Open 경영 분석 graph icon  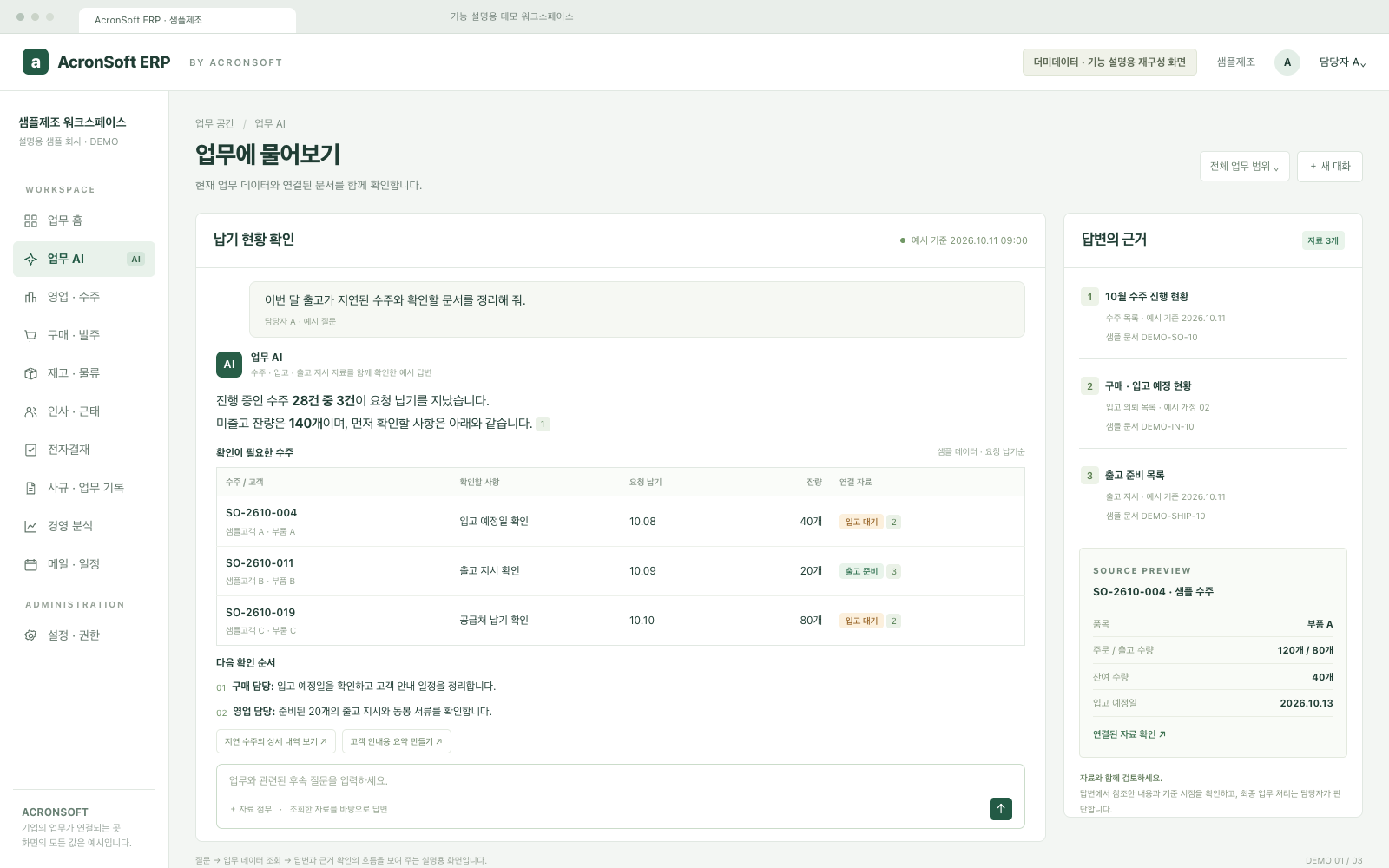pos(30,526)
